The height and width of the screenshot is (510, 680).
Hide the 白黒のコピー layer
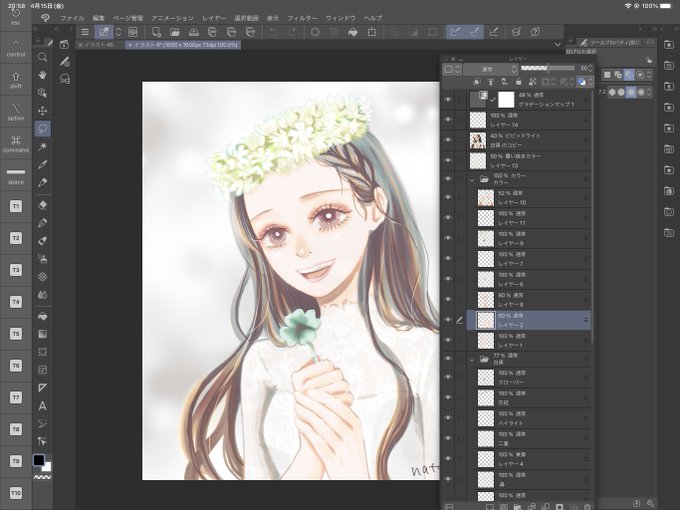(x=448, y=140)
